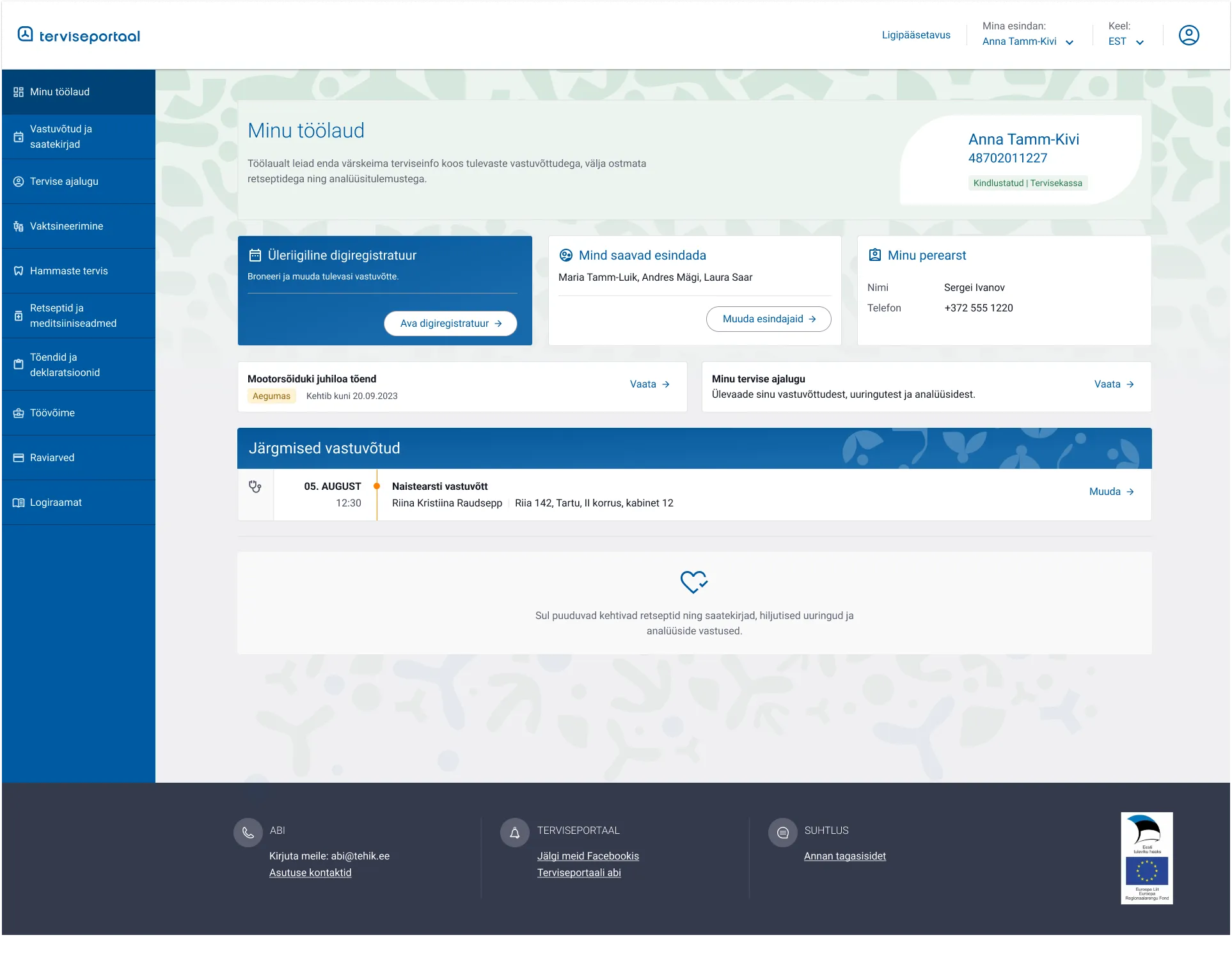The image size is (1232, 972).
Task: Click the Terviseportaal bell icon in footer
Action: click(515, 833)
